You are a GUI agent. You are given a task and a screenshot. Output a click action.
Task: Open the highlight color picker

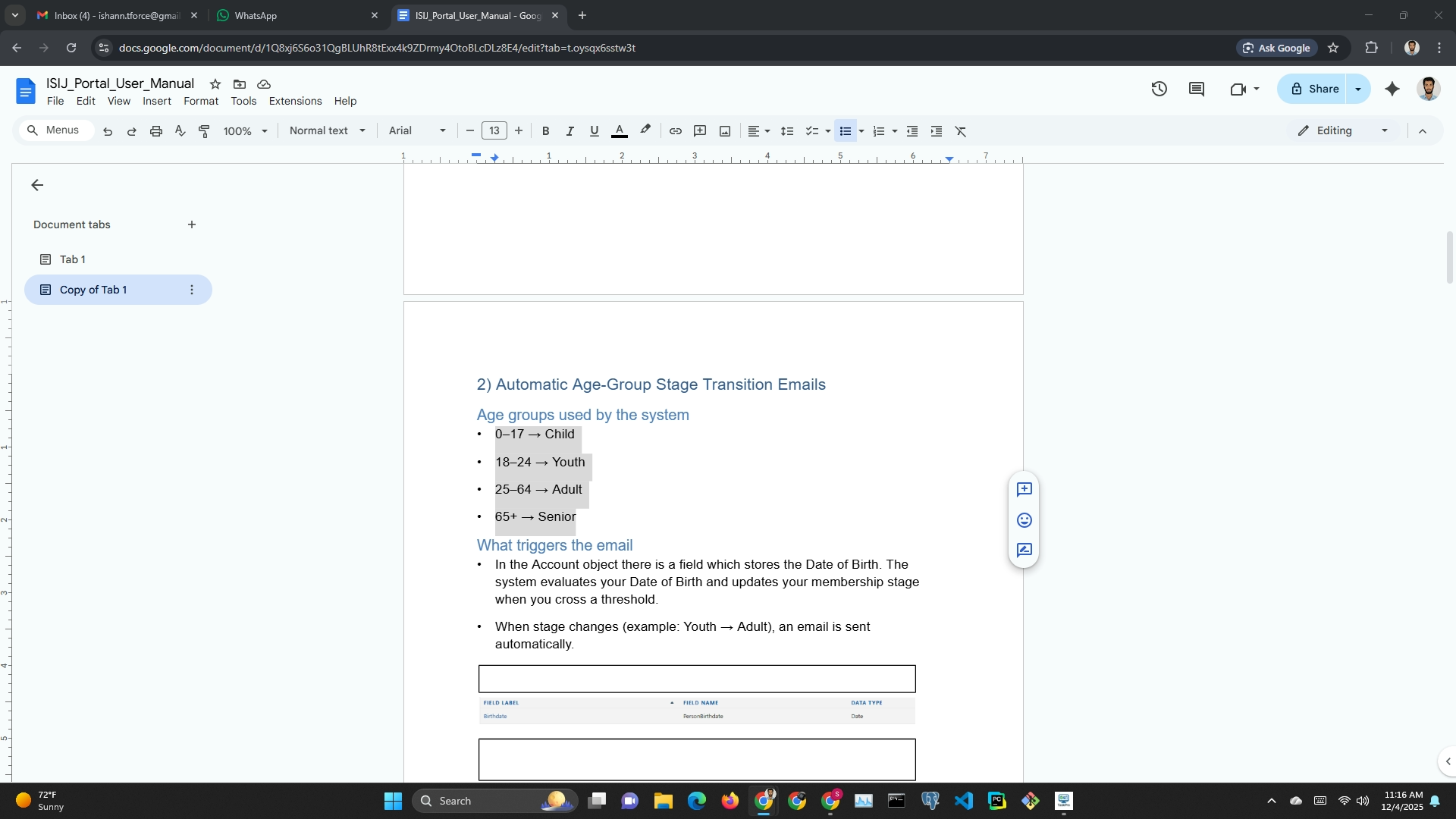[x=645, y=130]
